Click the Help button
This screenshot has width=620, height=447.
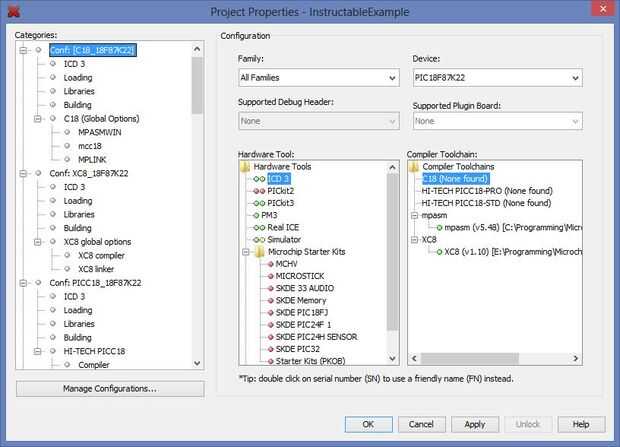pos(581,424)
